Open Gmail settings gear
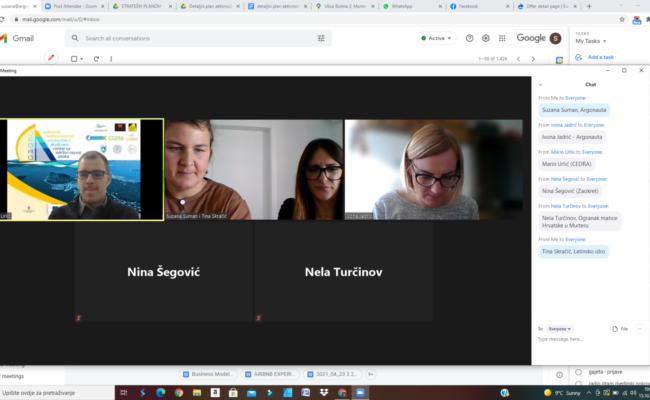The image size is (650, 400). point(486,38)
